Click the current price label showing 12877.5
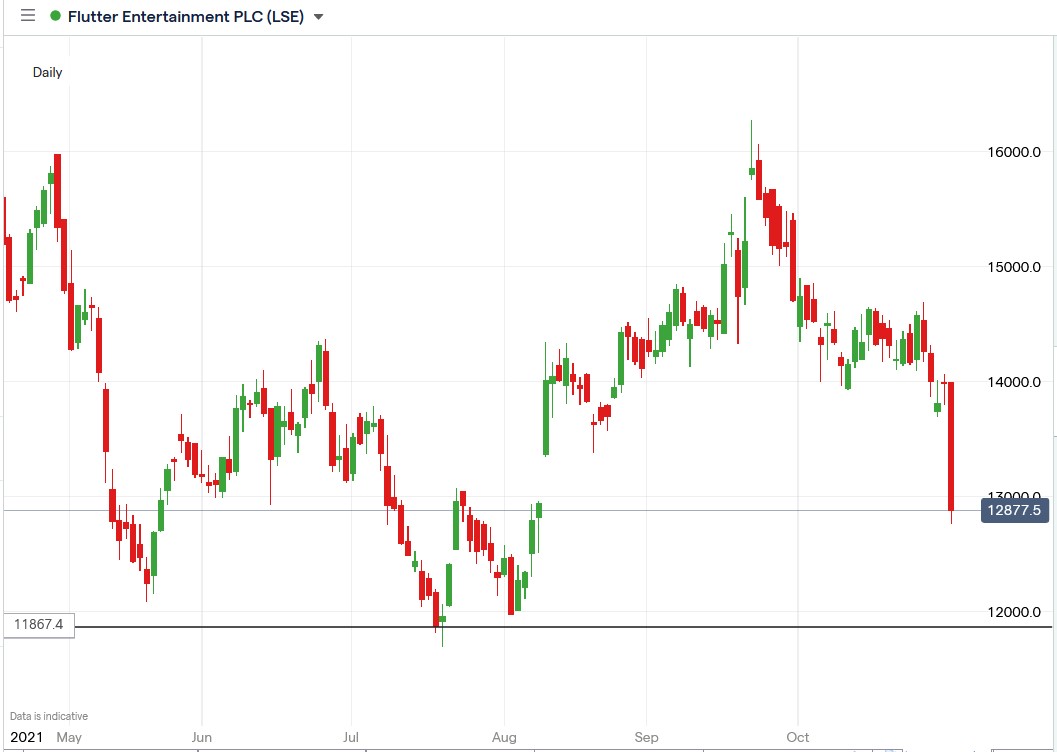 point(1013,511)
